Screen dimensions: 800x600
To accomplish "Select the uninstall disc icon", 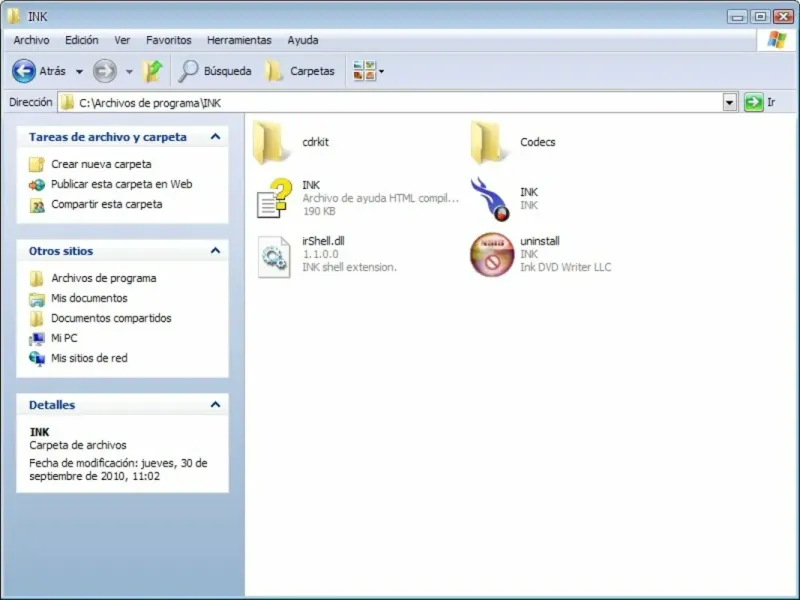I will (x=492, y=255).
